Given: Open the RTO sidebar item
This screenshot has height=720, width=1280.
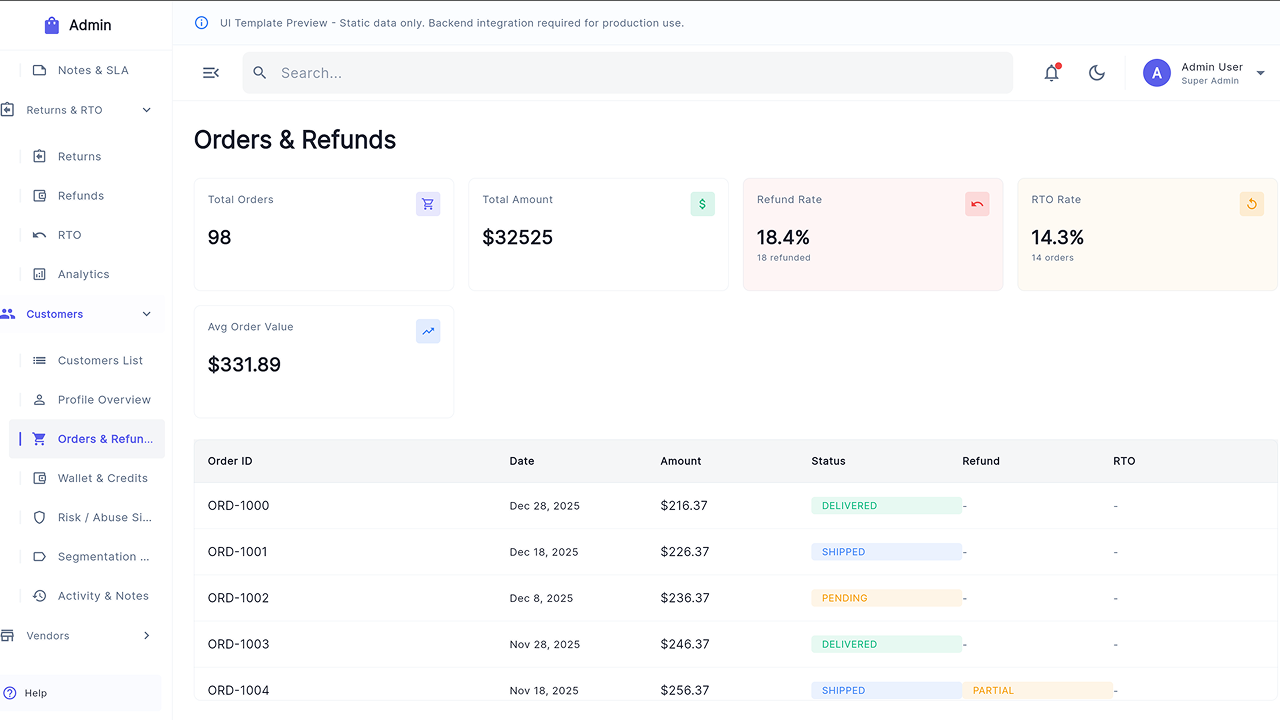Looking at the screenshot, I should point(87,235).
